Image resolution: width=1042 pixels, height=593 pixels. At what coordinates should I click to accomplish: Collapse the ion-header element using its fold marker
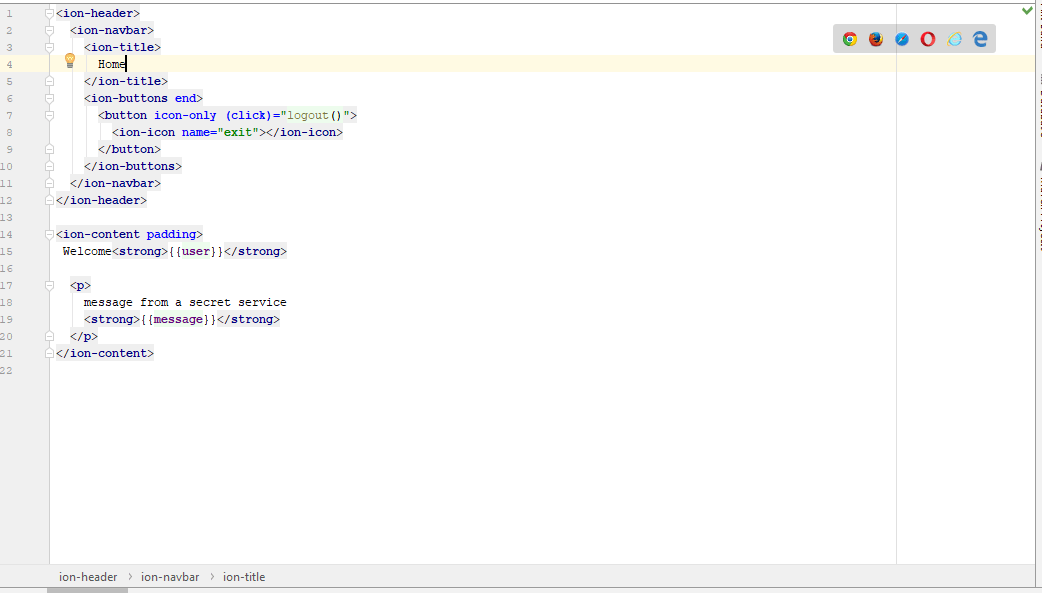click(48, 12)
